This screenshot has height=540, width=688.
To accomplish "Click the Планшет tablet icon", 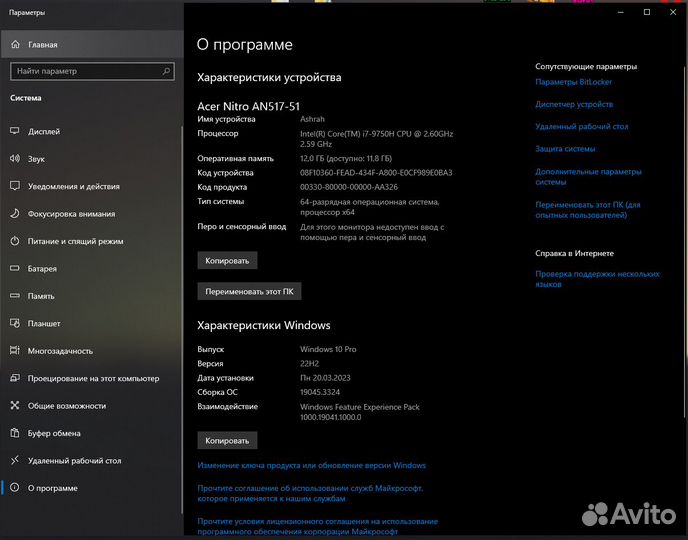I will [x=15, y=323].
